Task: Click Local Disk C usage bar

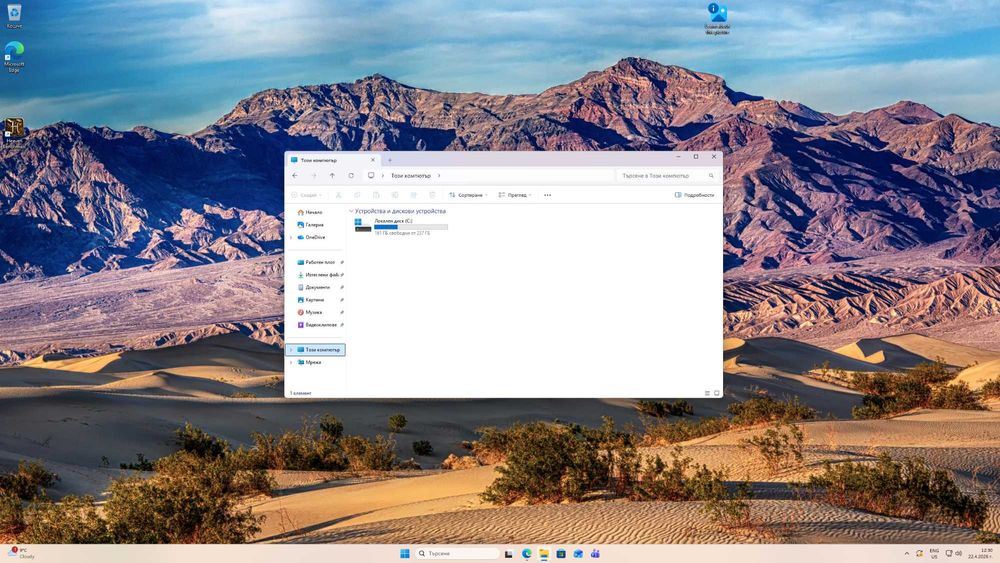Action: 411,227
